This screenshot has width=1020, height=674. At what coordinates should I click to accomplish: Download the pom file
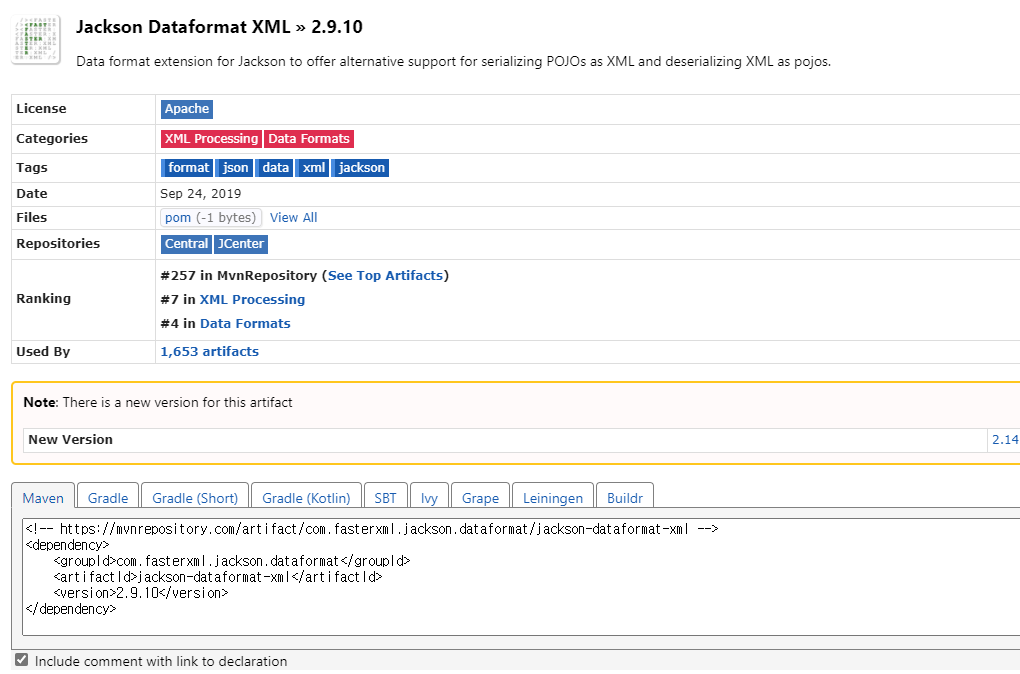(211, 217)
